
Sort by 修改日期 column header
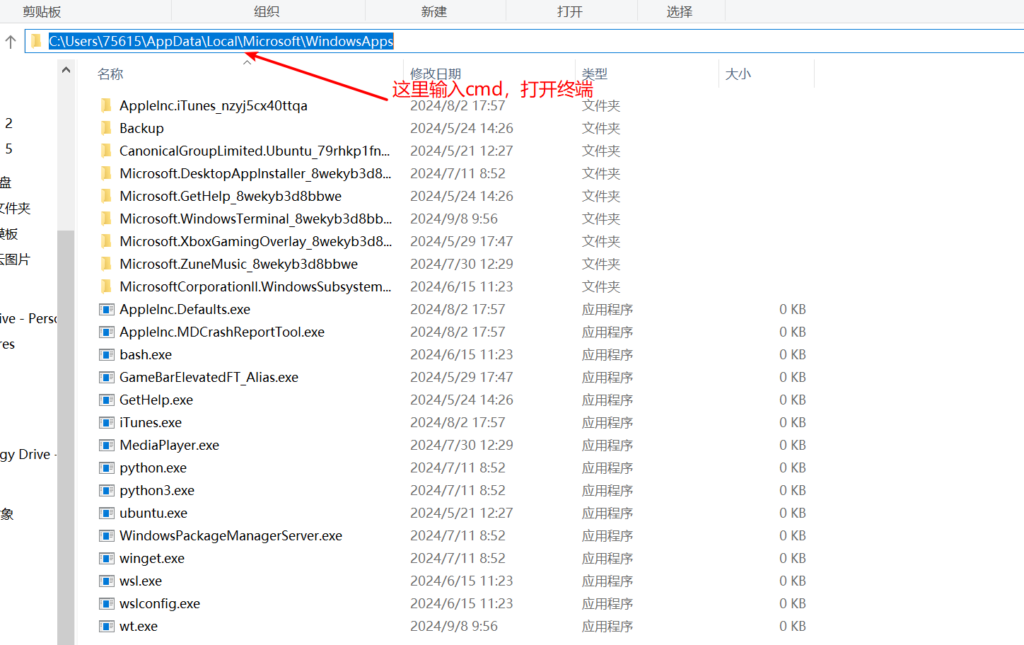(x=435, y=74)
